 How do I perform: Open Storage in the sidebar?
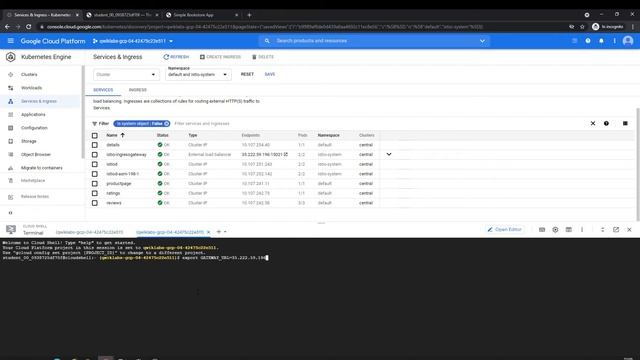pos(29,141)
